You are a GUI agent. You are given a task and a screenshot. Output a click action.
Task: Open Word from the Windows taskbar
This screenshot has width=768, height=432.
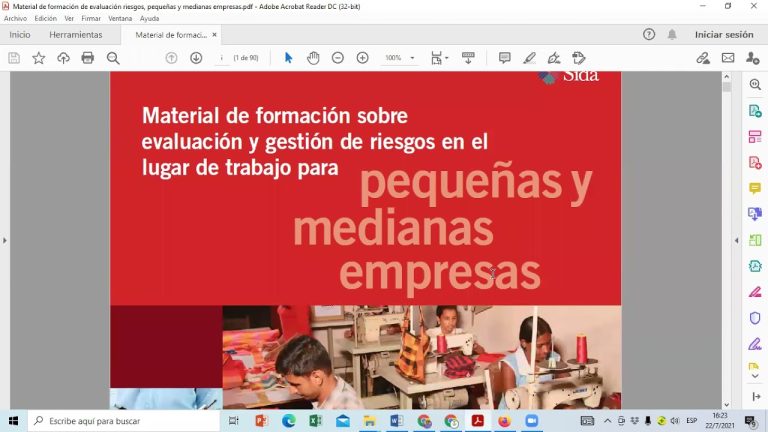(x=396, y=421)
